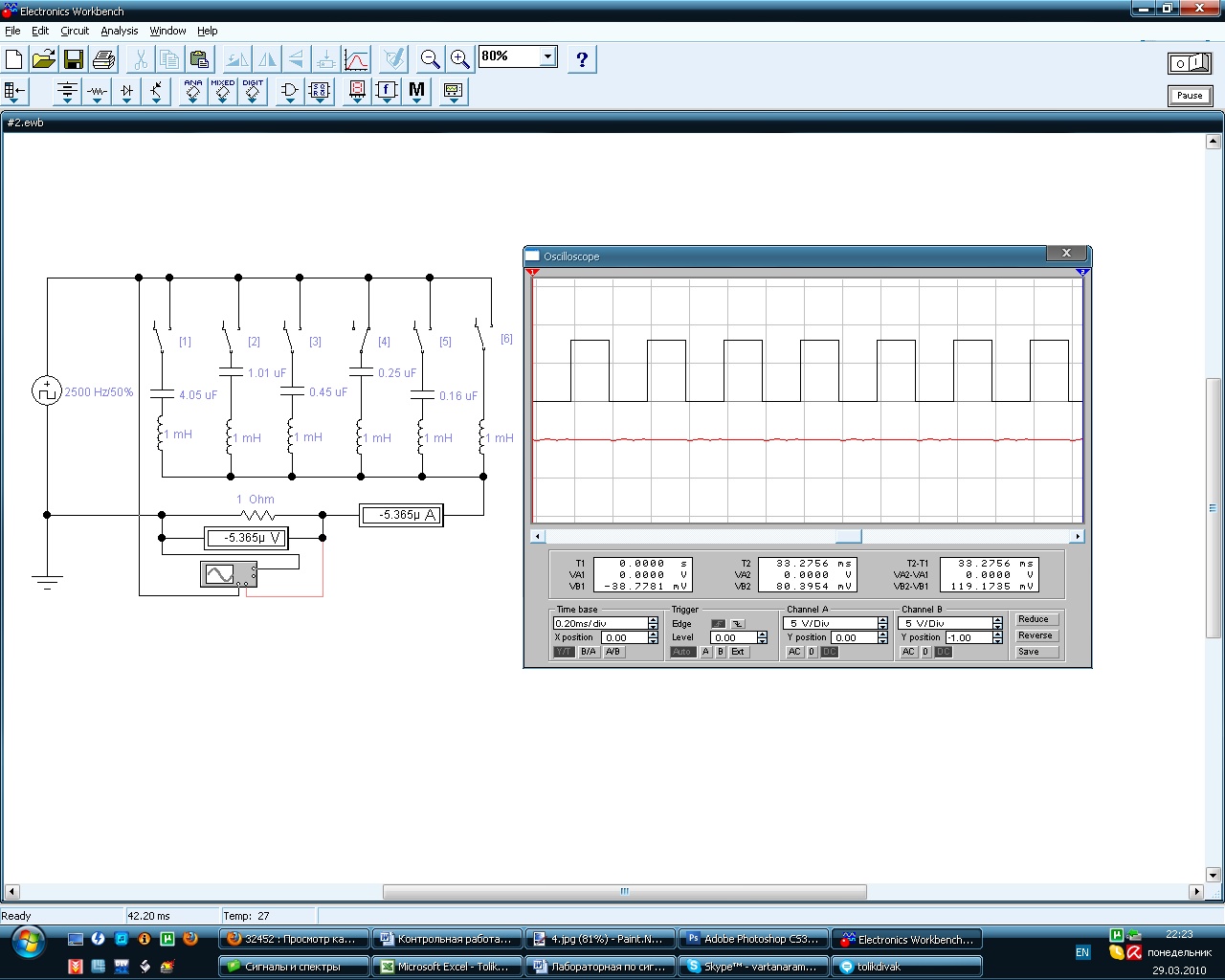Screen dimensions: 1225x980
Task: Open the Indicators parts bin
Action: point(357,92)
